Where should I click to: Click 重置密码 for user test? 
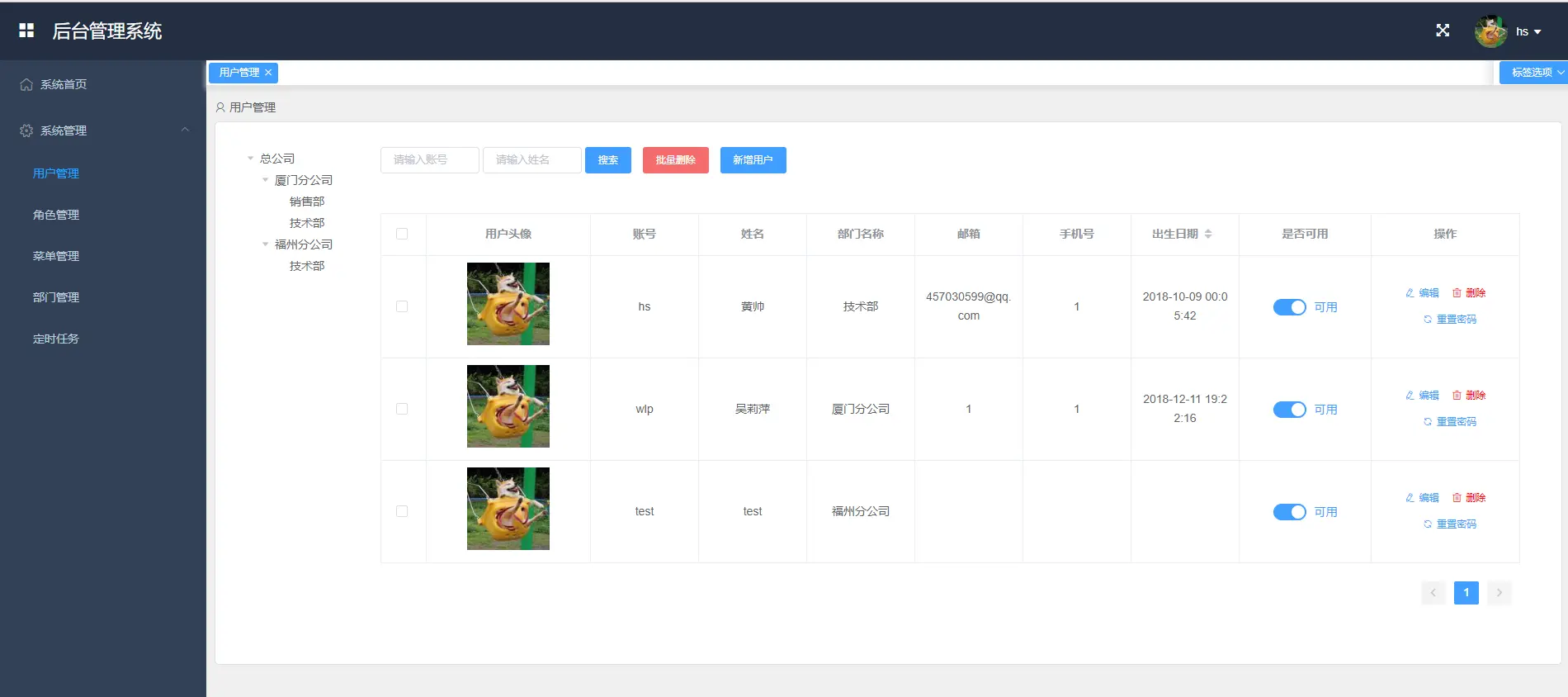pos(1450,524)
